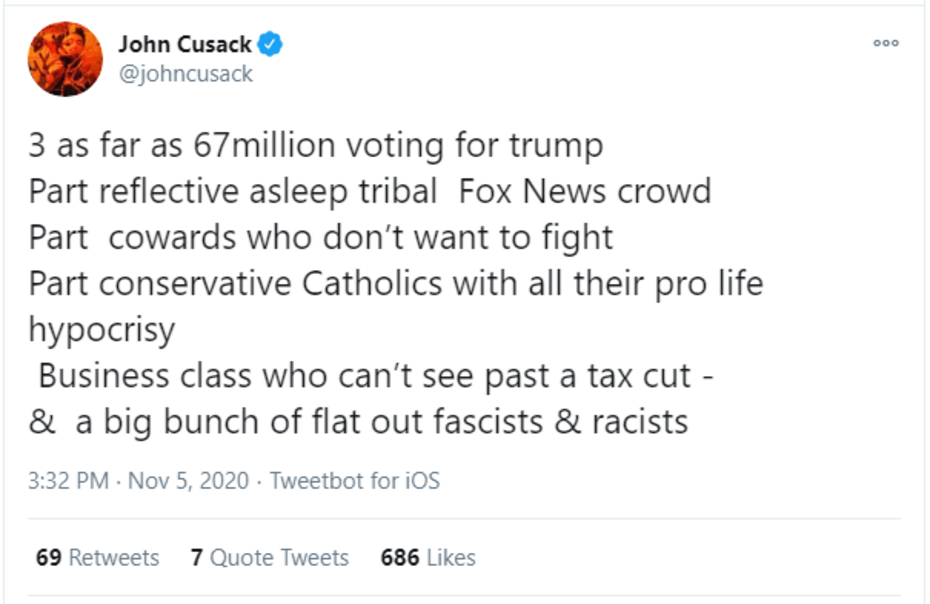Click the line ending with fascists & racists
Image resolution: width=930 pixels, height=604 pixels.
pos(358,422)
